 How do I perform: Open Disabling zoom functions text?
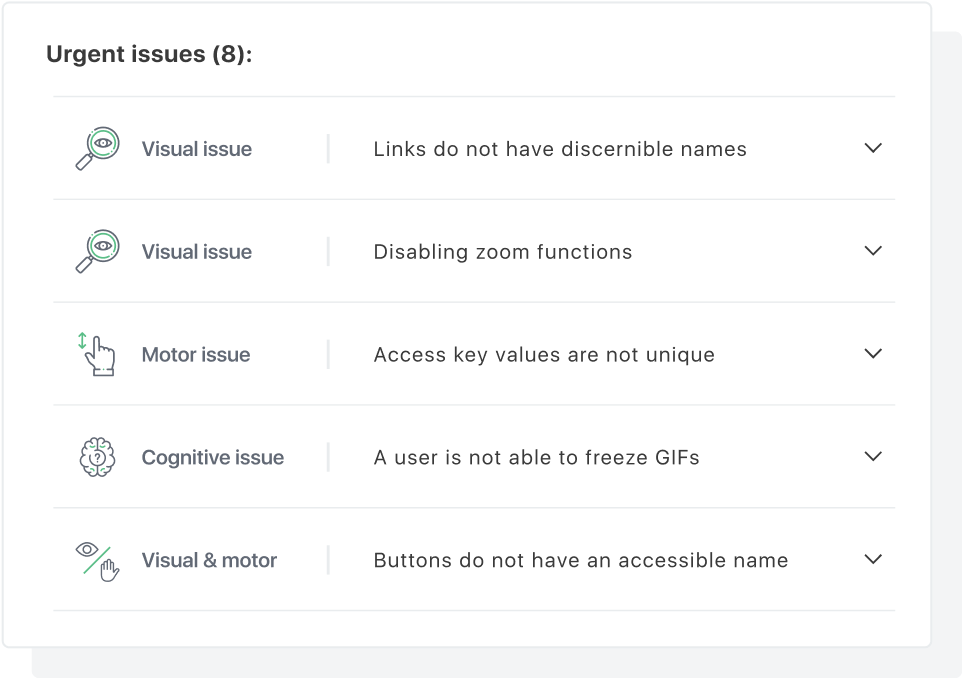(x=503, y=252)
